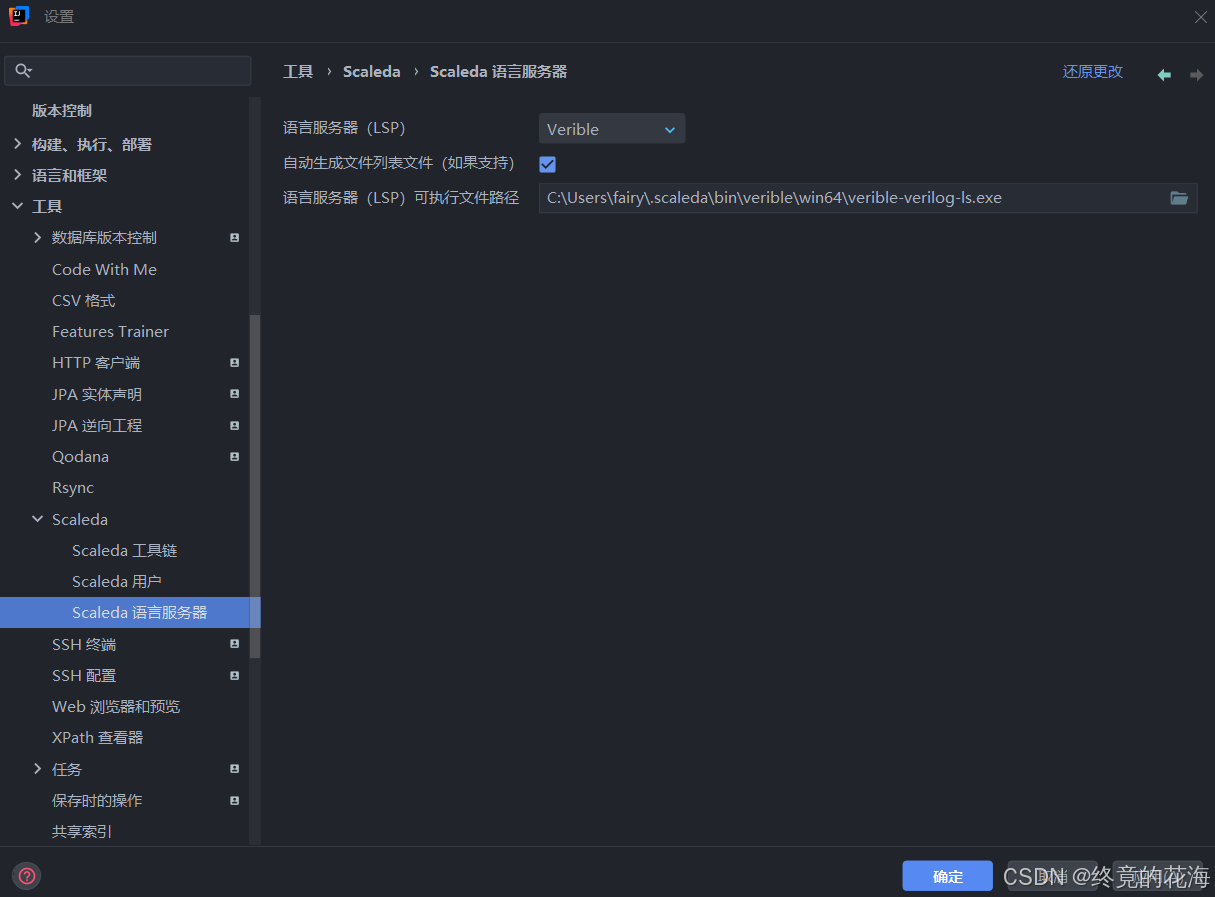Click the LSP executable path field
The width and height of the screenshot is (1215, 897).
[868, 198]
